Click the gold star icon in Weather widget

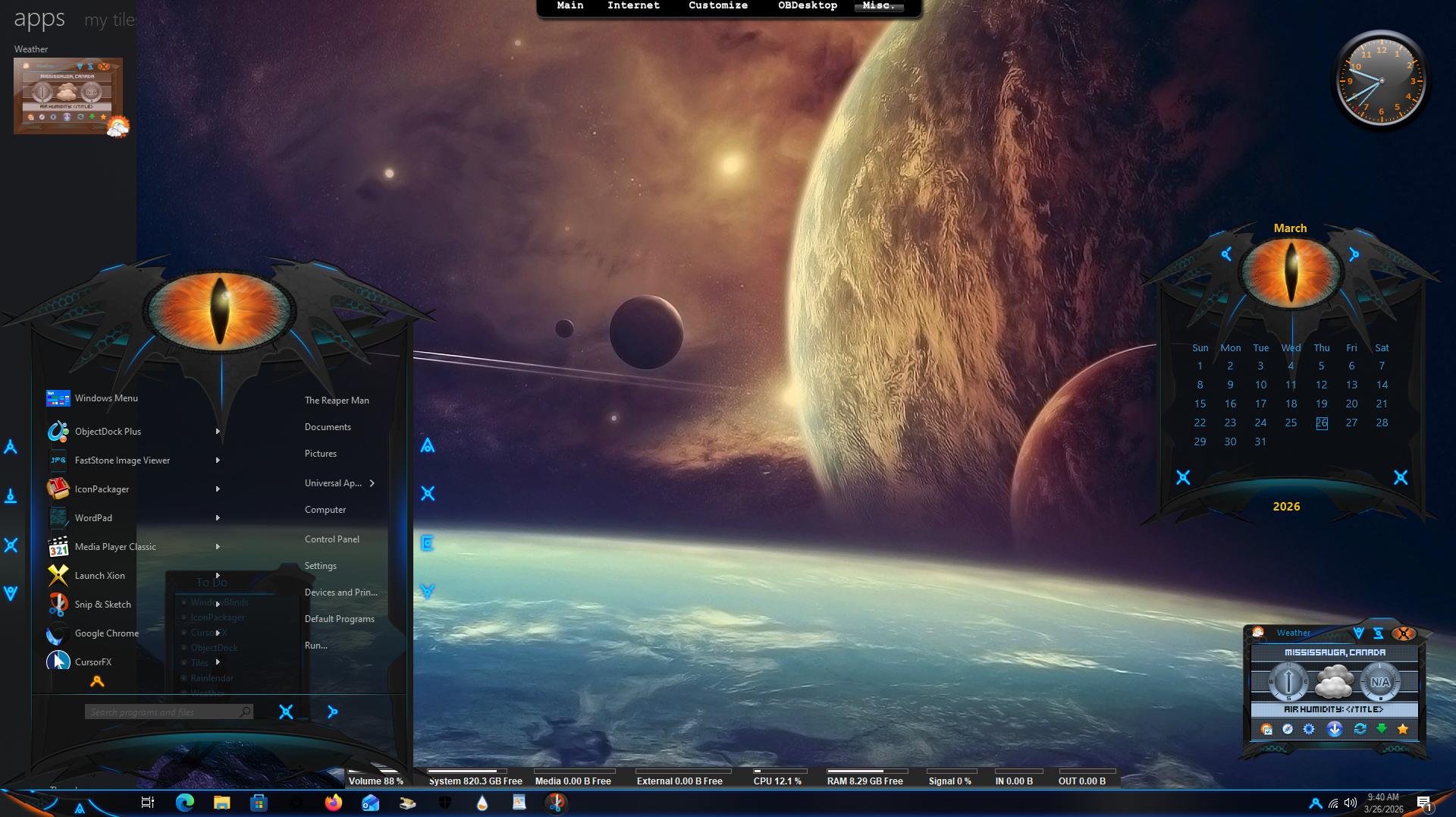pos(1403,729)
